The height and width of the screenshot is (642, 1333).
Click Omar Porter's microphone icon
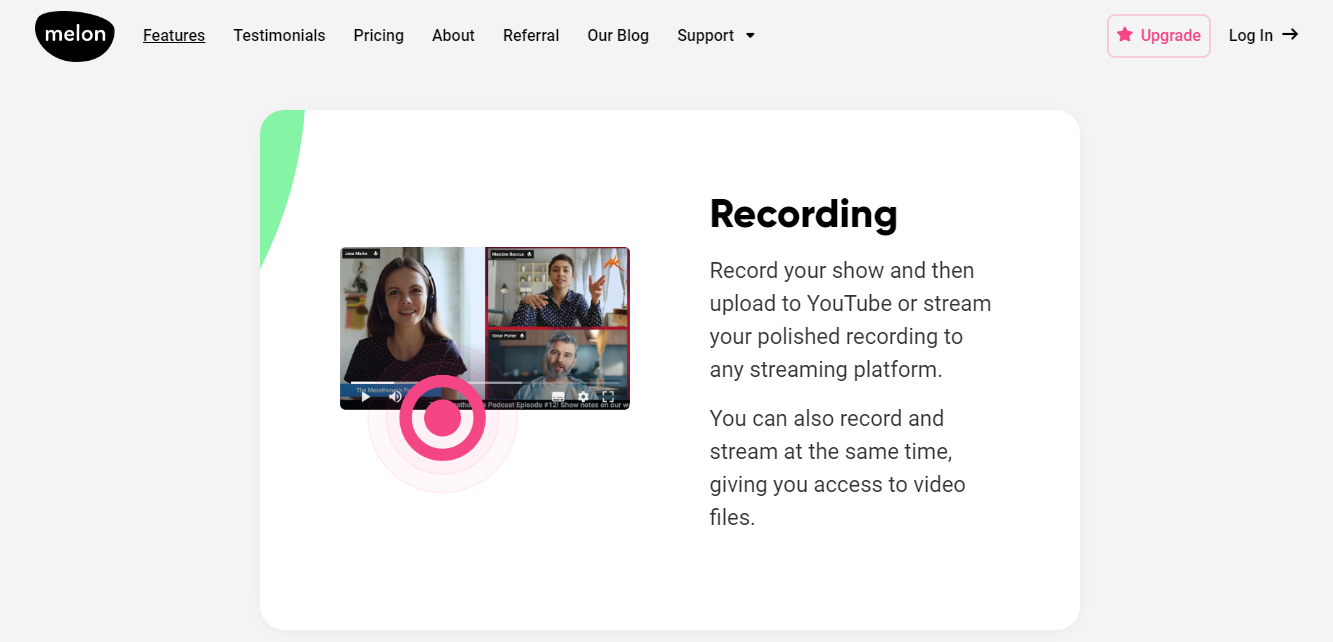[522, 336]
